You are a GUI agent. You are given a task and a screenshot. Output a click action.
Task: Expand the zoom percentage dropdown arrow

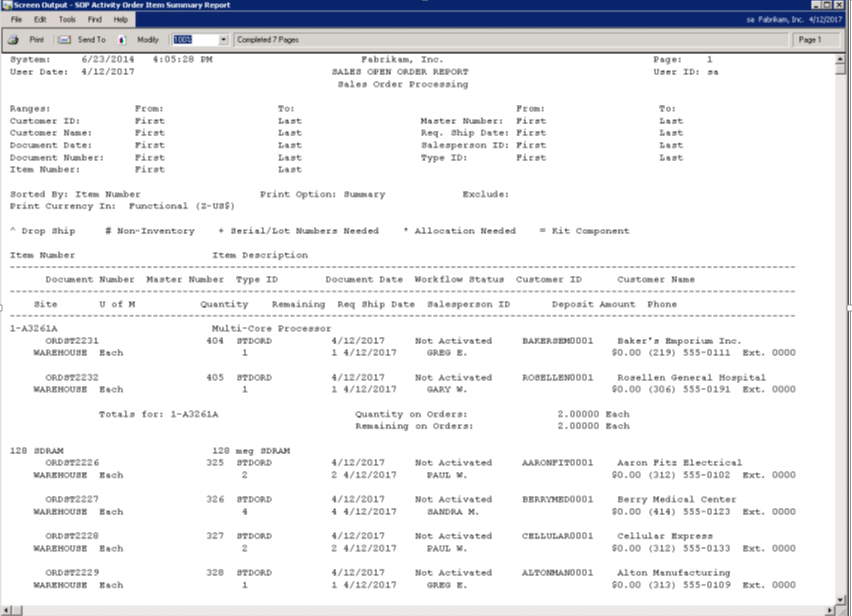point(223,40)
